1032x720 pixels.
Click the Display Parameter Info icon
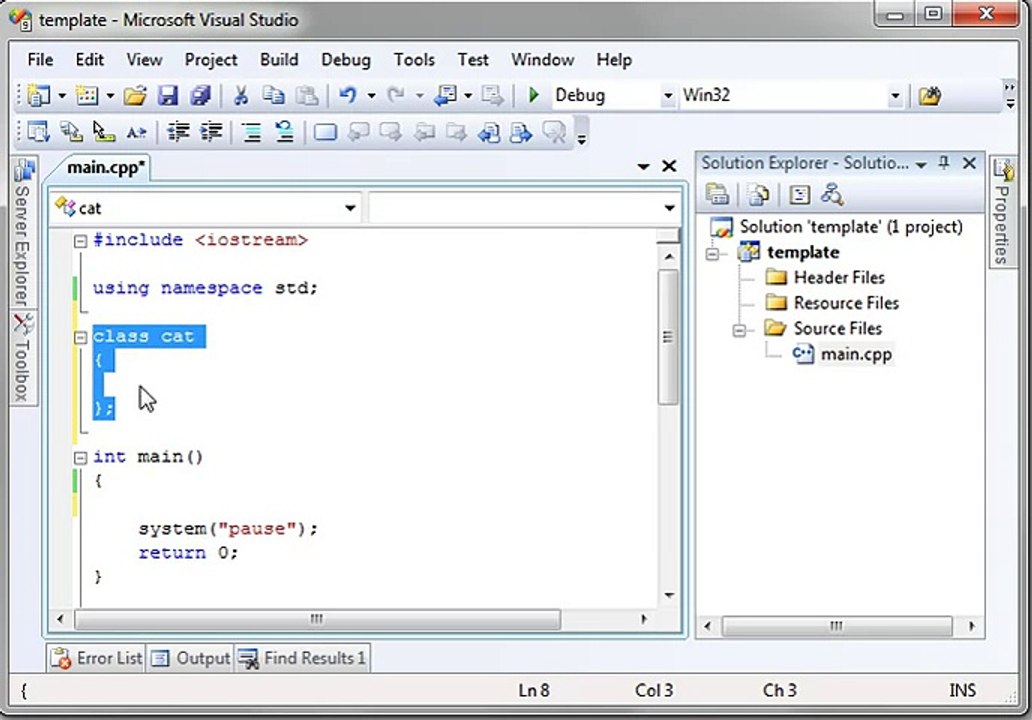[x=70, y=132]
